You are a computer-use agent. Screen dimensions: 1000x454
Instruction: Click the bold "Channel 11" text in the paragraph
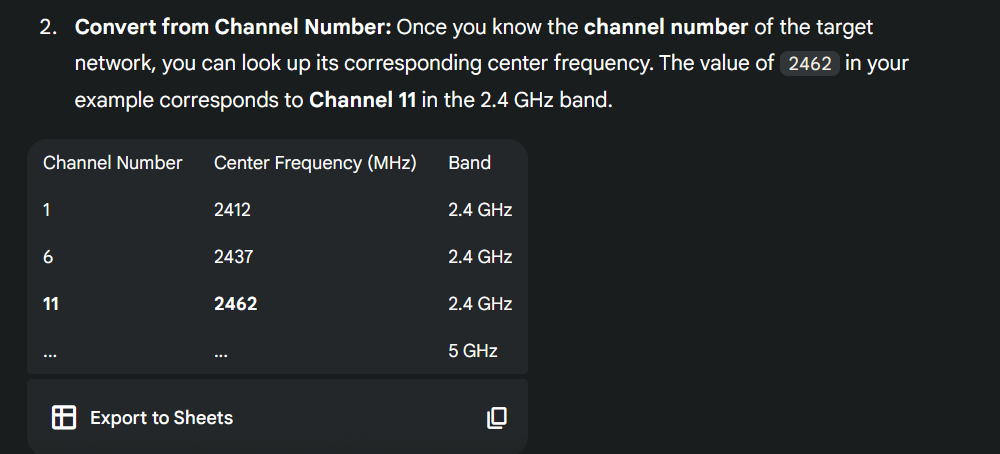362,101
